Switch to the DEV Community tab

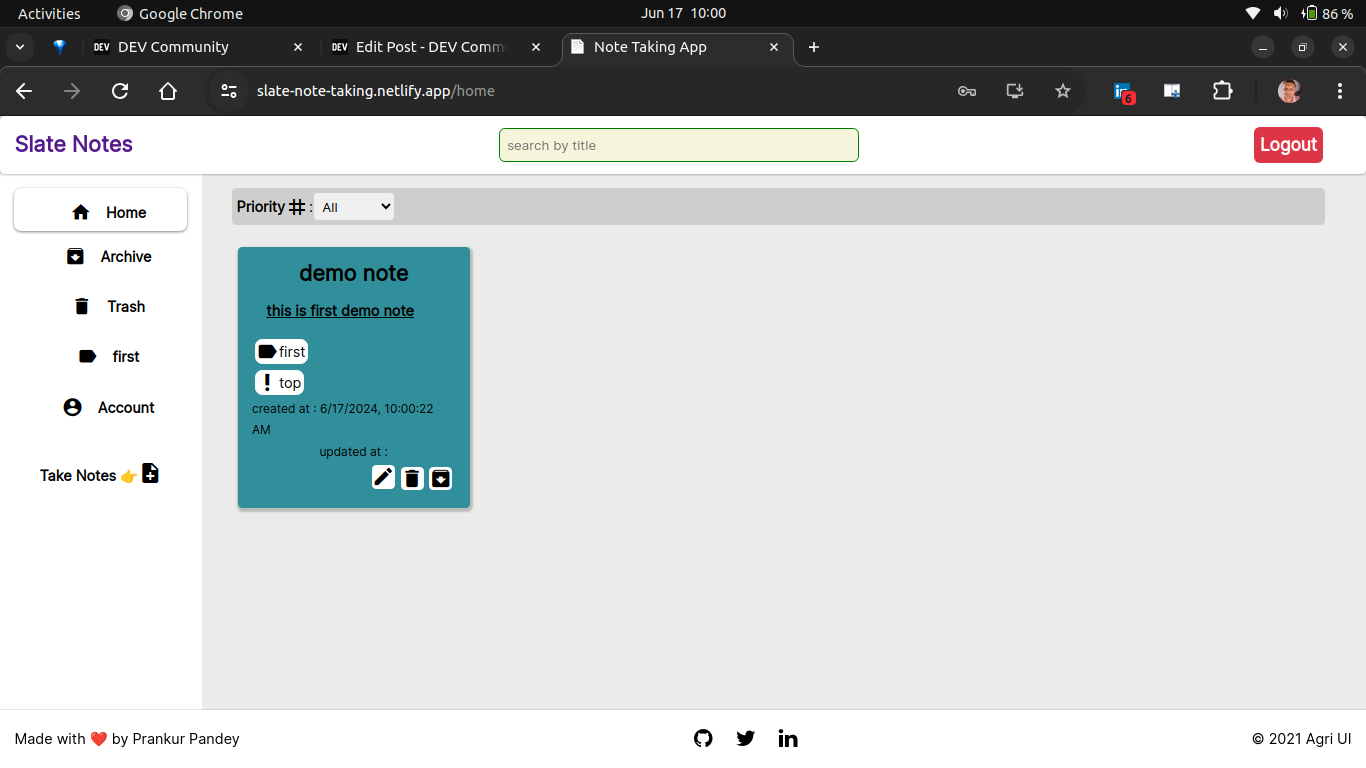coord(198,47)
